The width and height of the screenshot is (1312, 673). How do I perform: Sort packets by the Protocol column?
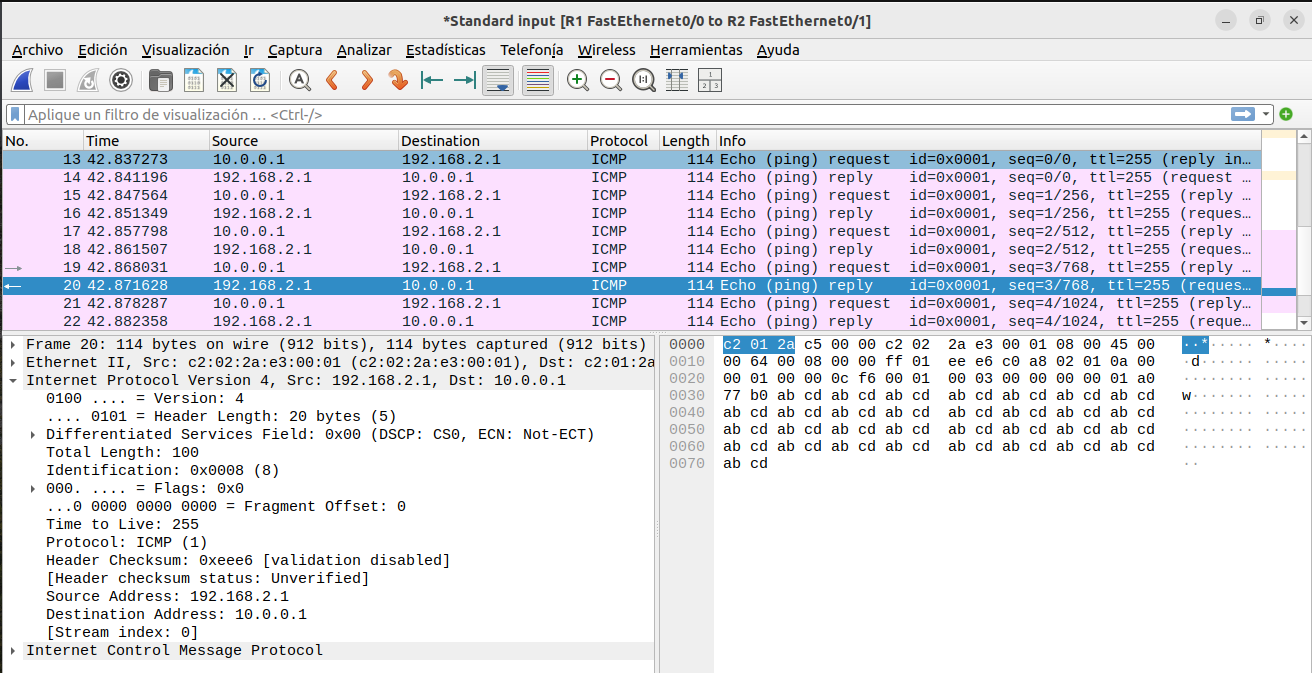point(623,141)
